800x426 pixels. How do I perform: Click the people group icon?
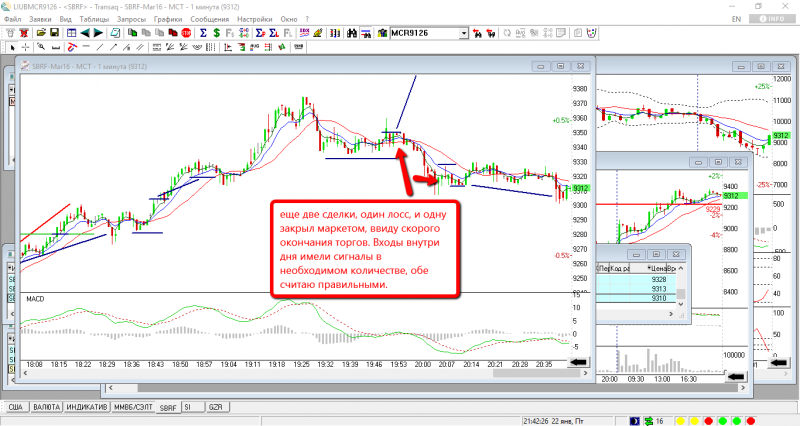coord(382,33)
